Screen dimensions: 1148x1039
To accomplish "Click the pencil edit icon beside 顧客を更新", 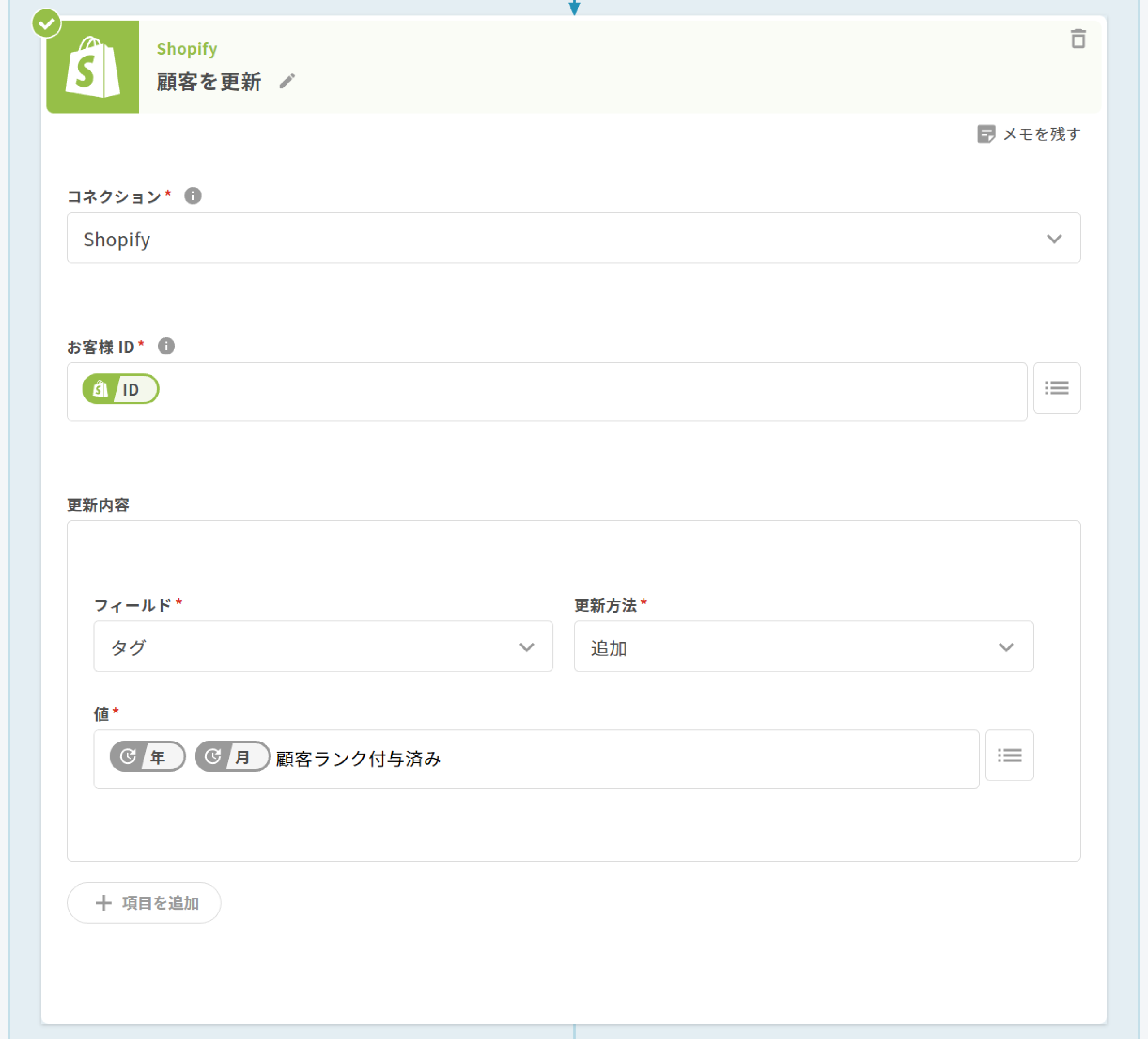I will 287,81.
